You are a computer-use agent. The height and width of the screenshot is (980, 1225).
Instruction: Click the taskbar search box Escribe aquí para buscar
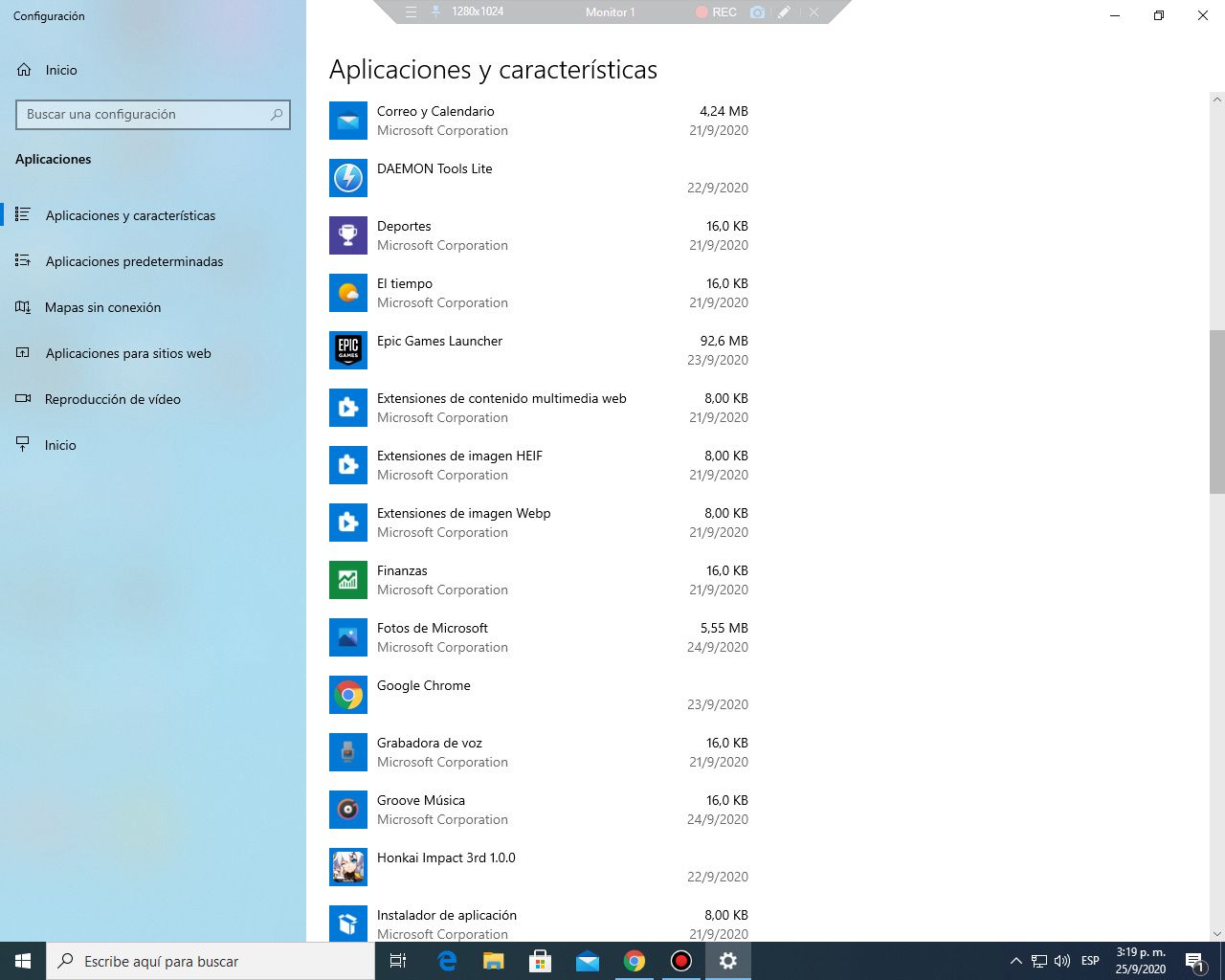click(x=211, y=961)
